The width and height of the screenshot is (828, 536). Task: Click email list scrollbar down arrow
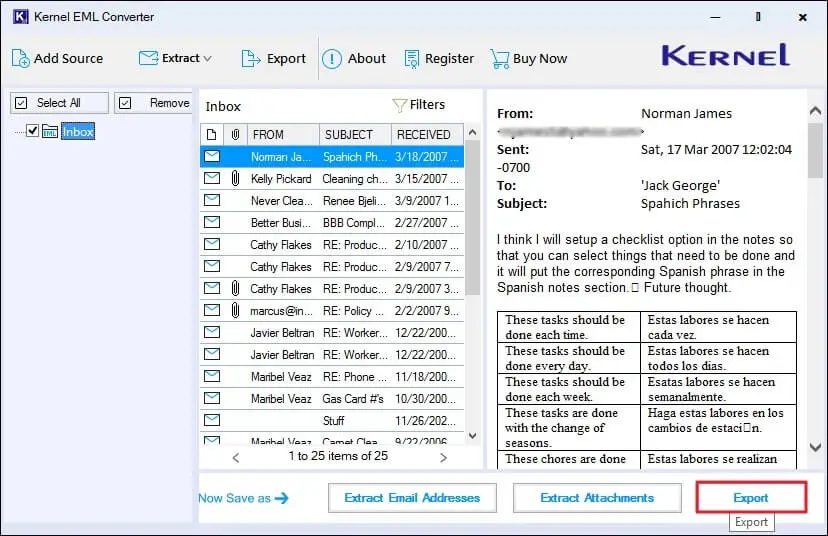pyautogui.click(x=473, y=436)
